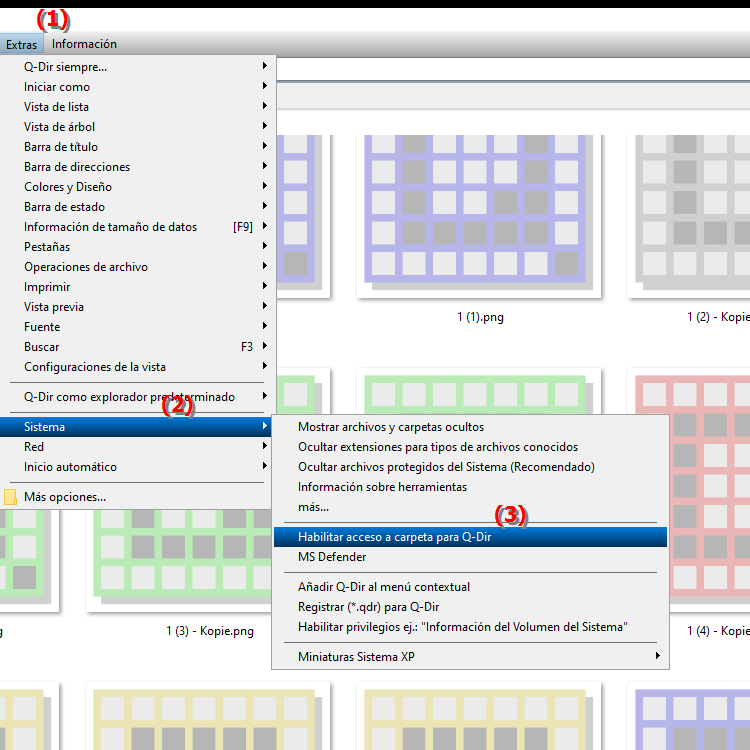This screenshot has width=750, height=750.
Task: Click arrow next to Red entry
Action: (x=265, y=446)
